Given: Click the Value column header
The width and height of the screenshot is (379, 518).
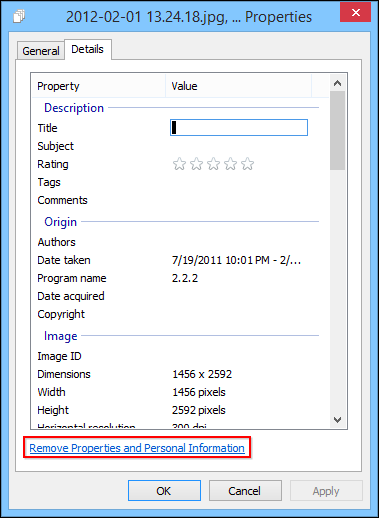Looking at the screenshot, I should (x=239, y=86).
